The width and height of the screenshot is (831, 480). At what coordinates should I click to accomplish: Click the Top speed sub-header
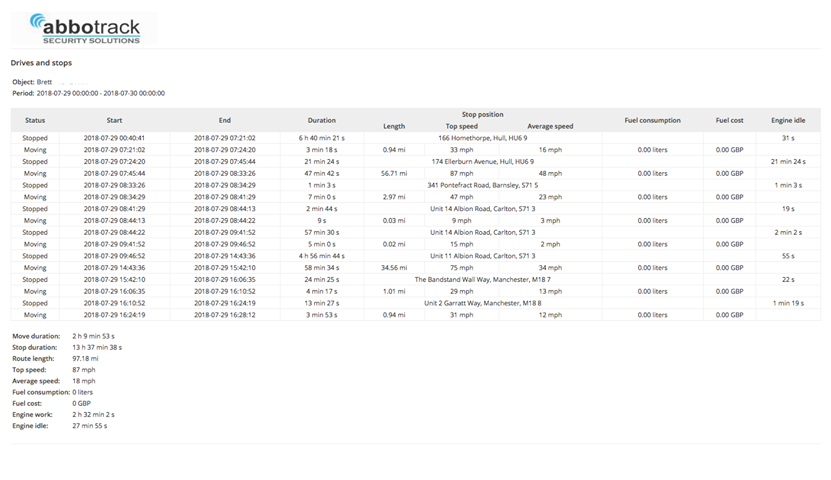click(461, 127)
